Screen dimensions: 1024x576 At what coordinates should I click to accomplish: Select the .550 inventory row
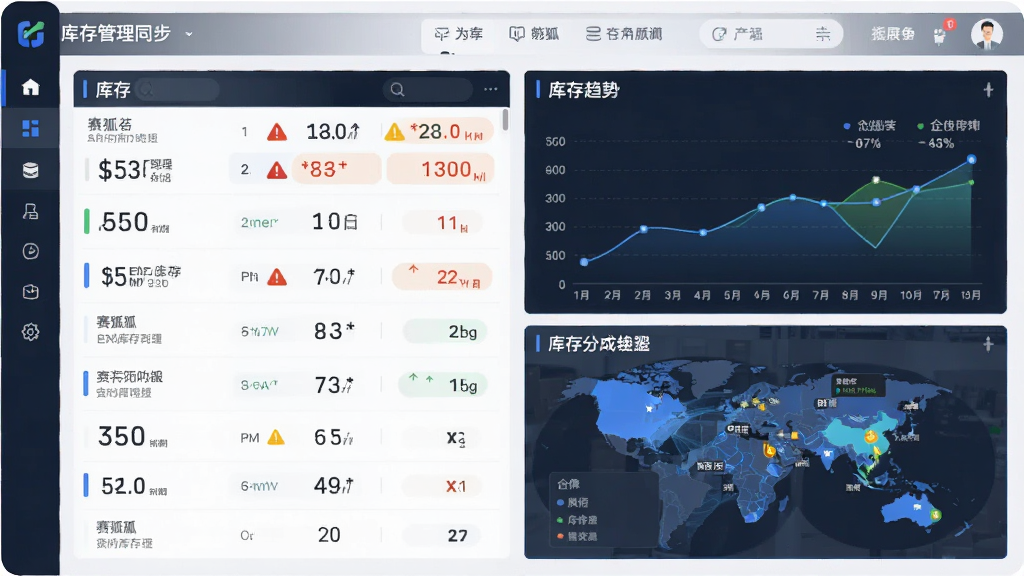coord(291,222)
